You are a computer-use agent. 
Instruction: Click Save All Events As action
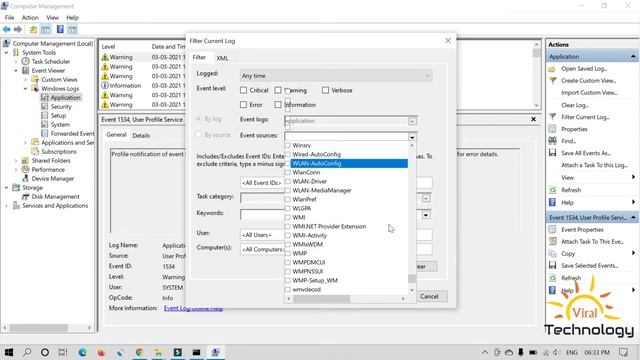pyautogui.click(x=586, y=153)
